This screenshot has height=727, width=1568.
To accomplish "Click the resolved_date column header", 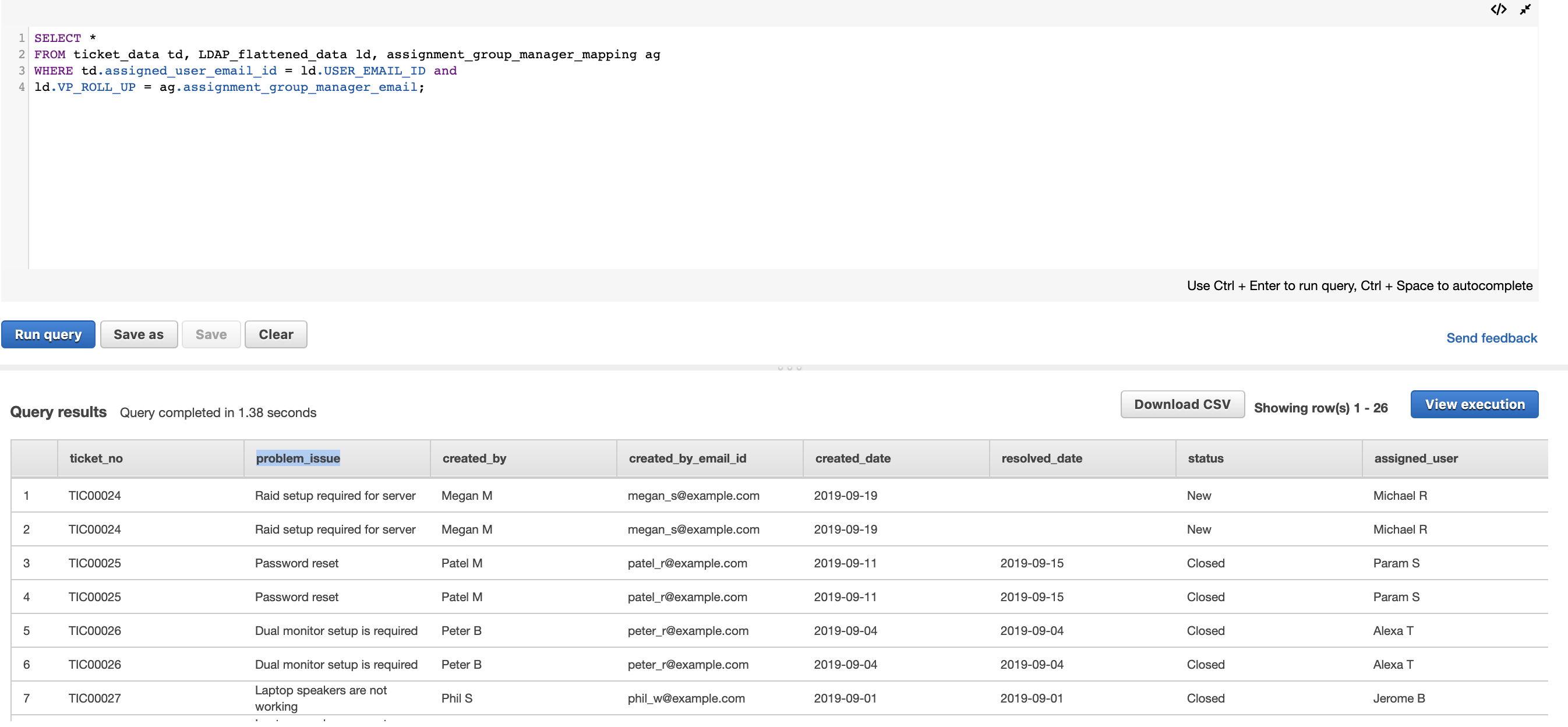I will tap(1041, 458).
